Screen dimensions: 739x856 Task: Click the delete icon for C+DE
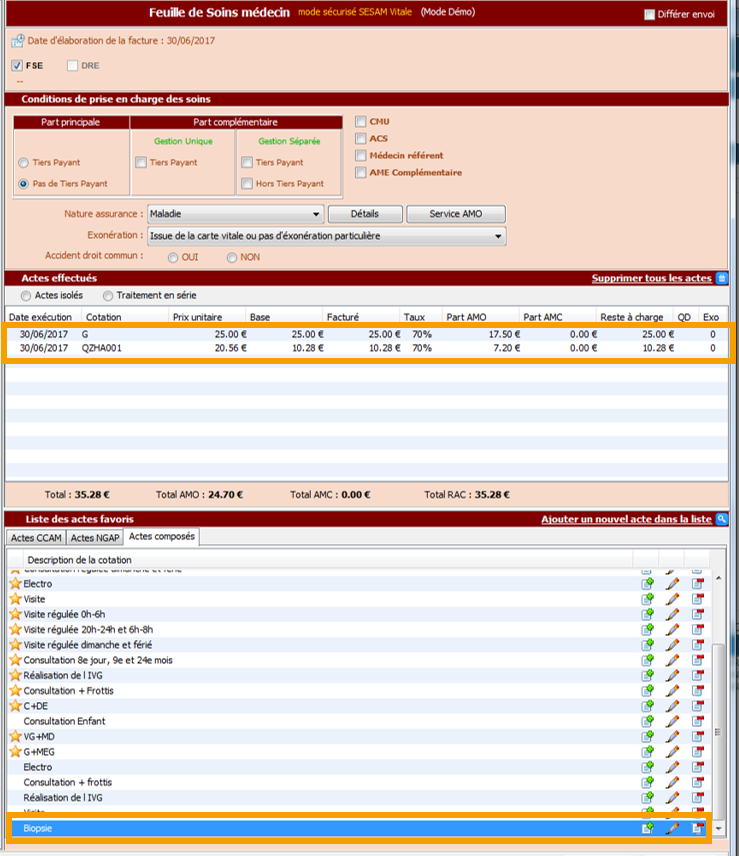tap(698, 706)
